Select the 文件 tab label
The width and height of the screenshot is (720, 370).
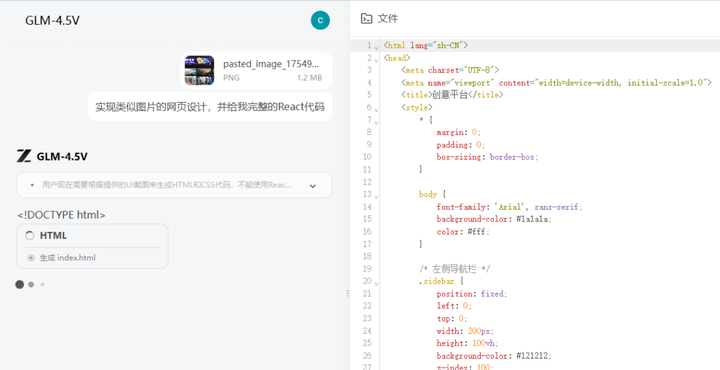388,19
